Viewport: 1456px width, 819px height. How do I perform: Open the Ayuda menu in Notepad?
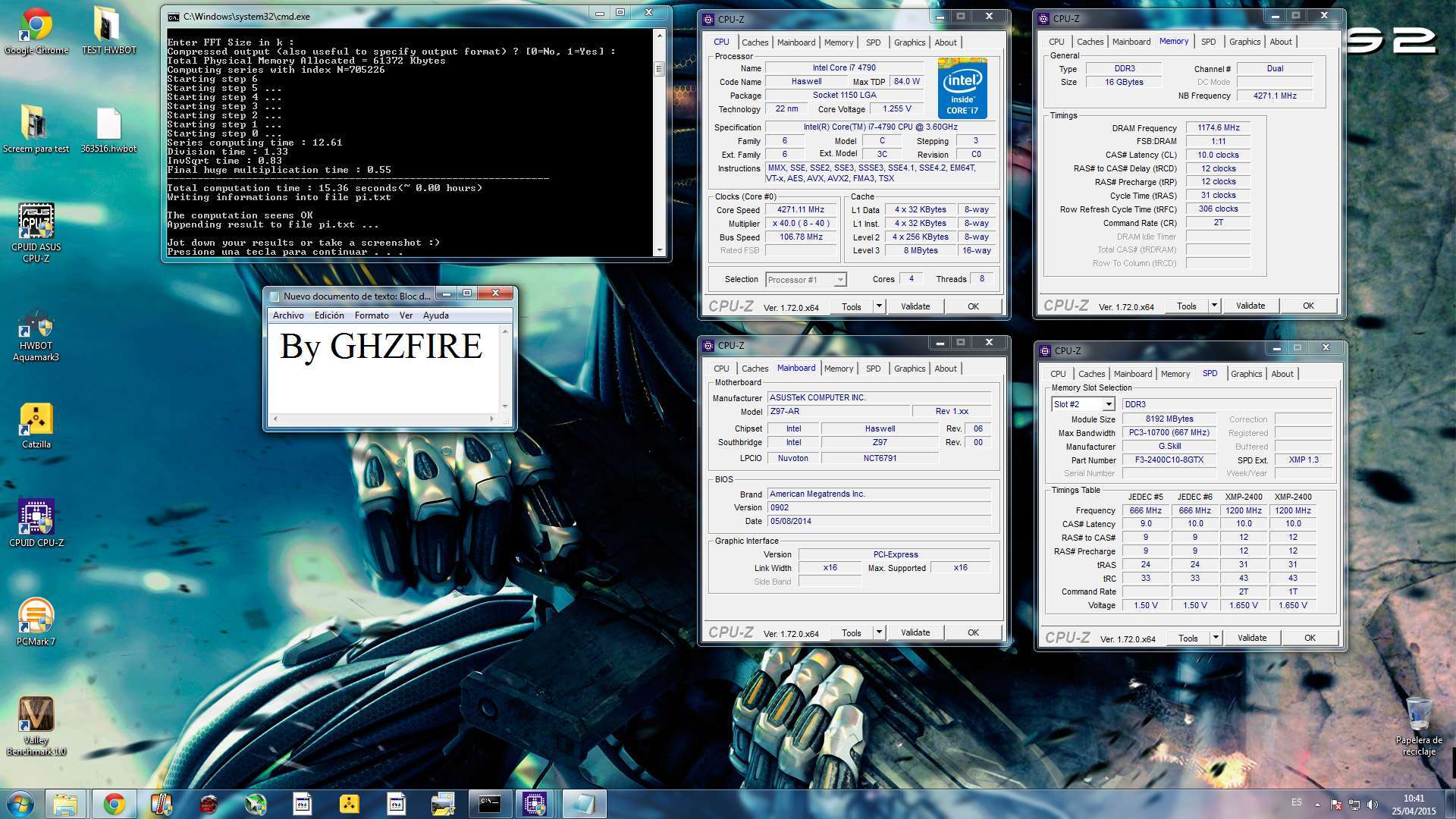[x=436, y=315]
